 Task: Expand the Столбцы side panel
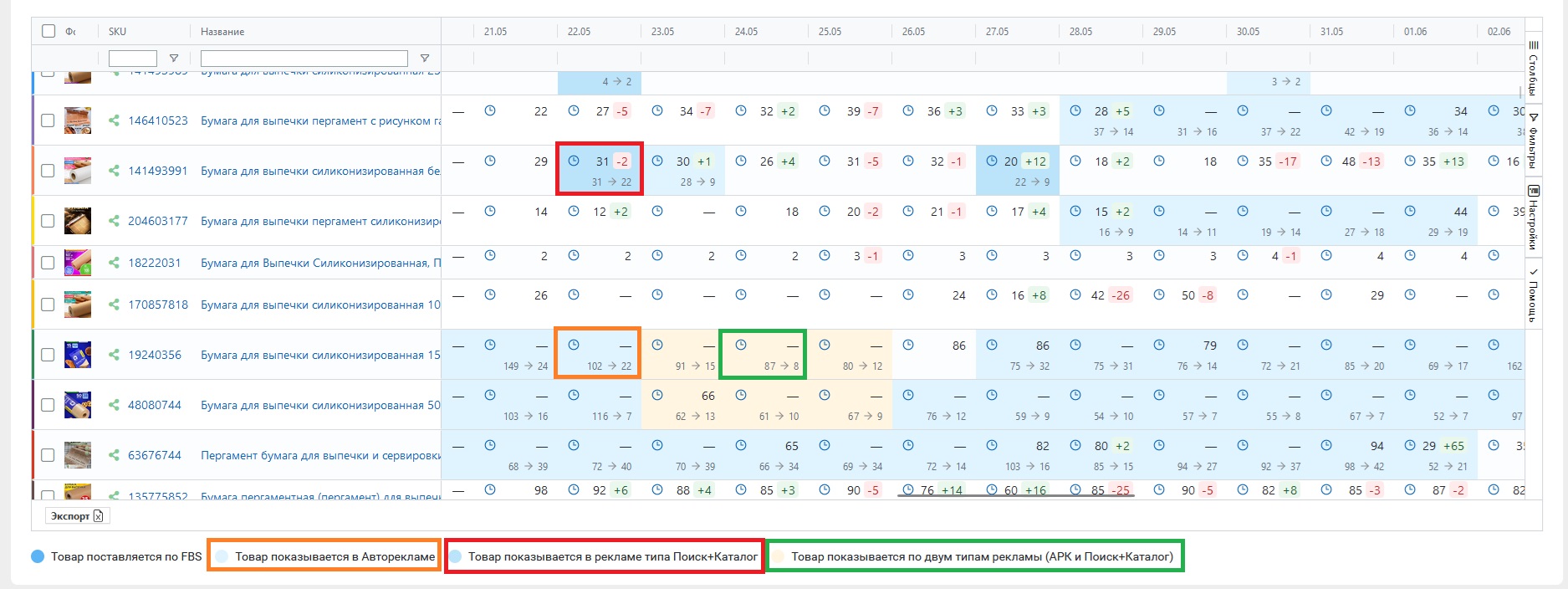[x=1533, y=67]
